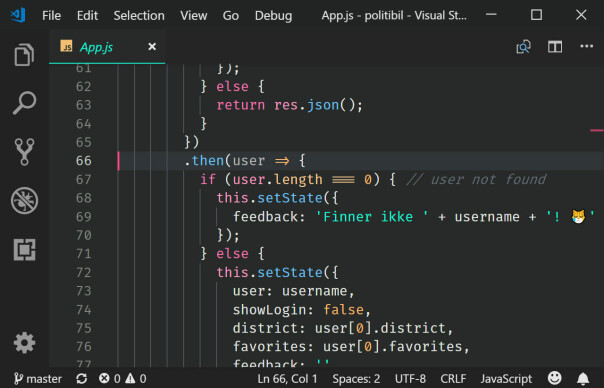Open the Manage gear menu
The width and height of the screenshot is (604, 388).
(x=24, y=343)
